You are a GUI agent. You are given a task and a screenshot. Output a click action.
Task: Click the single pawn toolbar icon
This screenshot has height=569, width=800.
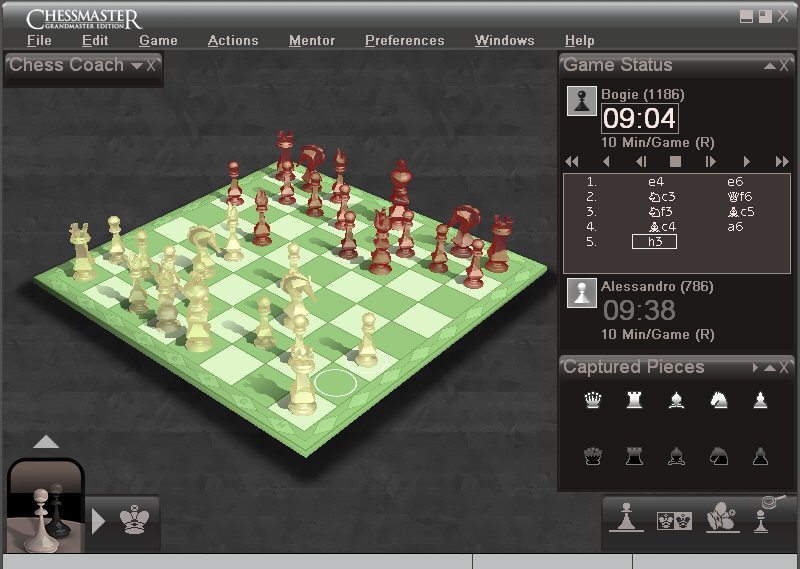click(x=626, y=517)
